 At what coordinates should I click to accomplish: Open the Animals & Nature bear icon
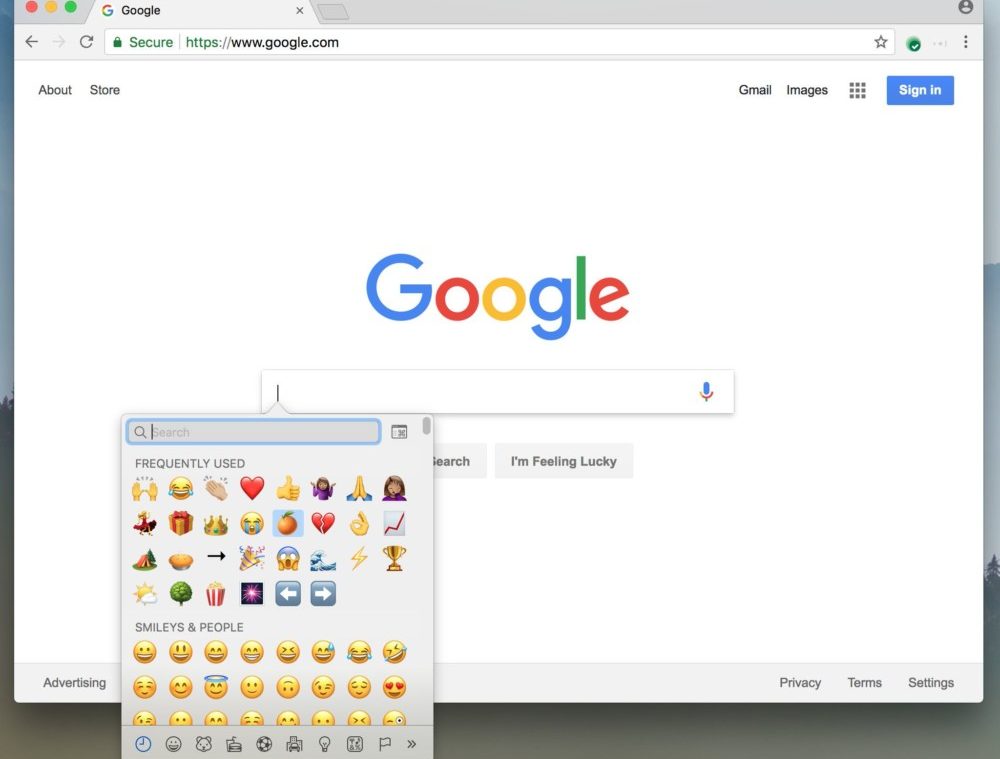[202, 743]
